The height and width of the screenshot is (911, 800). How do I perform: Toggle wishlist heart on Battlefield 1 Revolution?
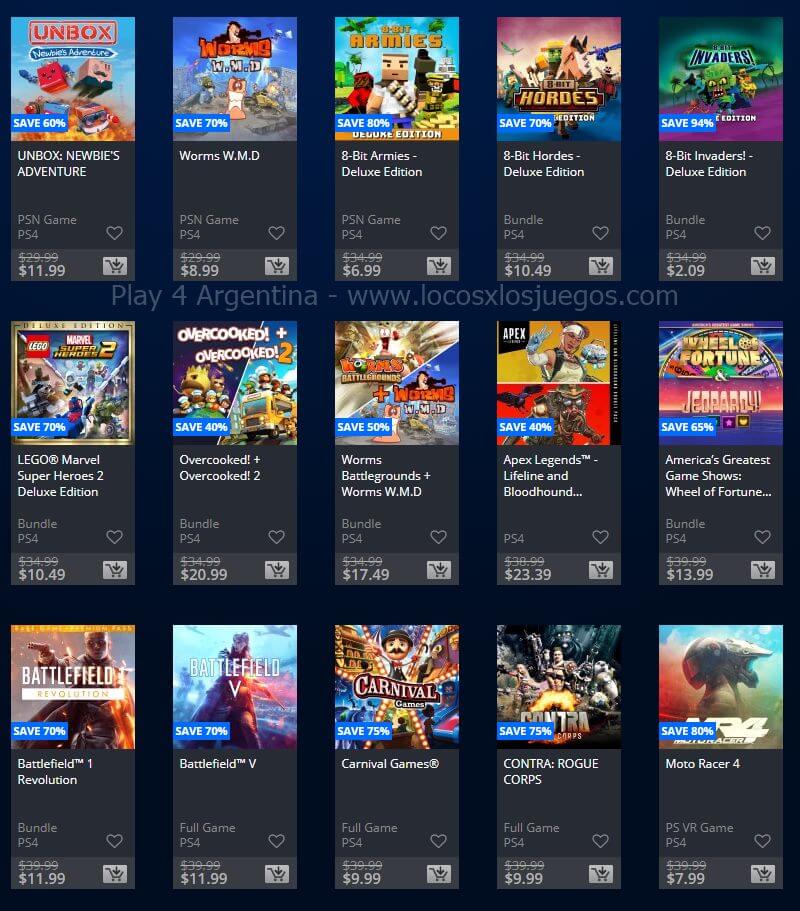(x=114, y=841)
